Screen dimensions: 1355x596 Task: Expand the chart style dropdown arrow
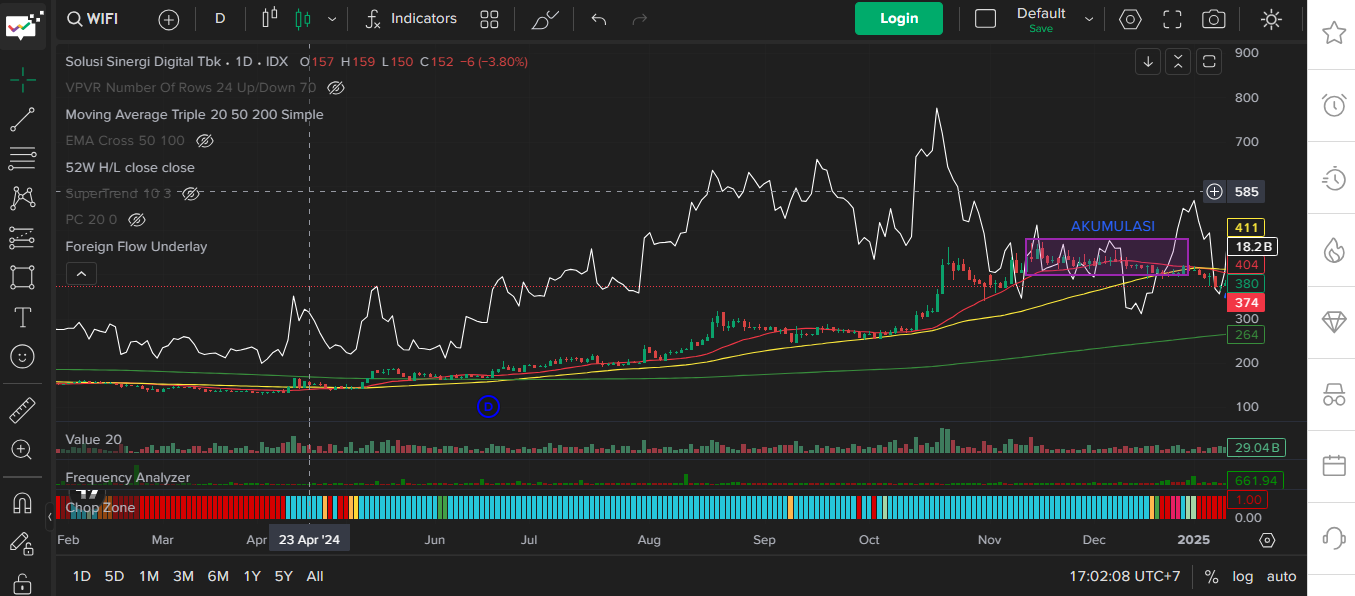point(332,19)
